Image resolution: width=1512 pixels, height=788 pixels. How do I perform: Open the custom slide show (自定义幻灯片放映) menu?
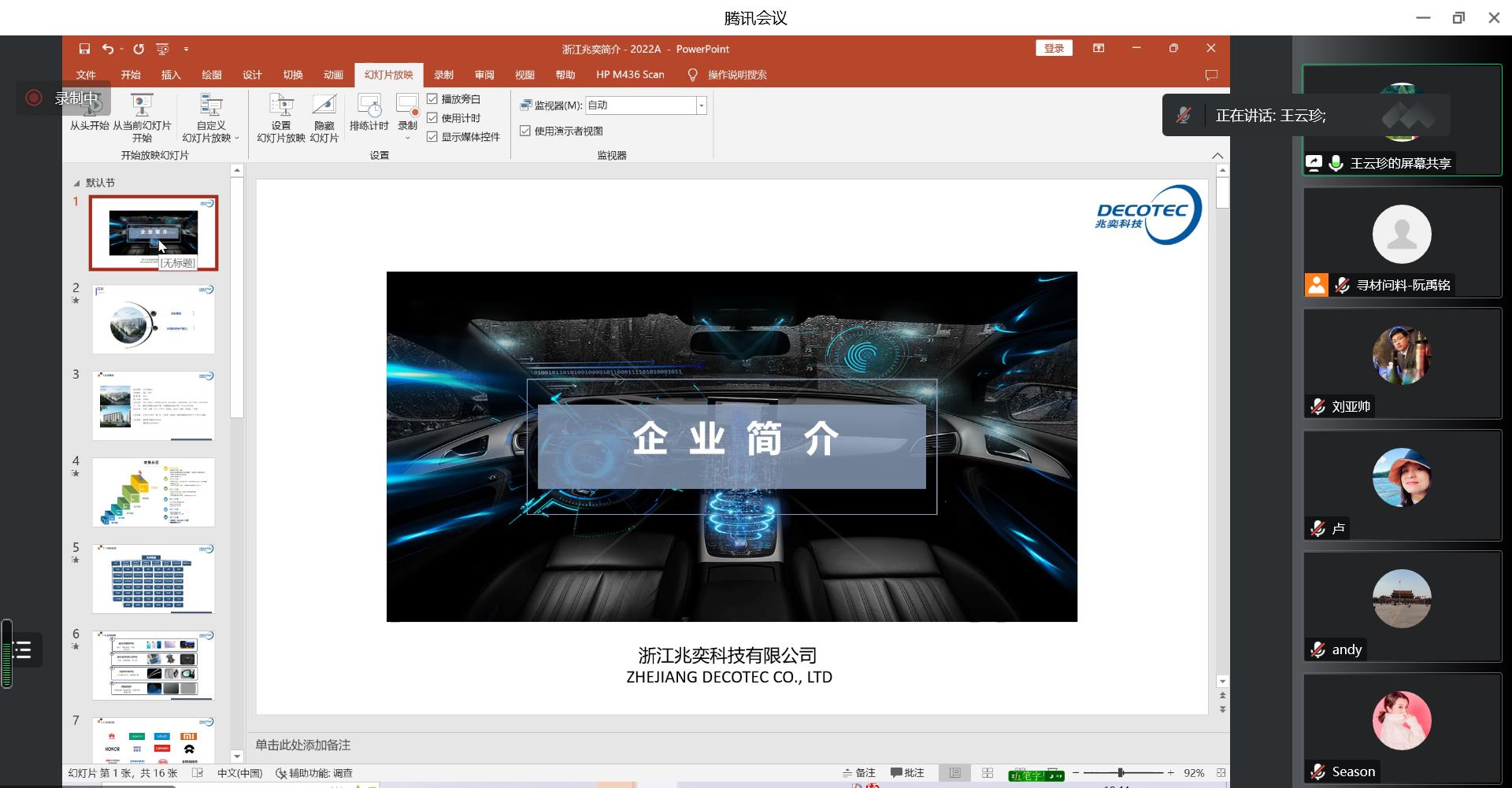point(211,118)
